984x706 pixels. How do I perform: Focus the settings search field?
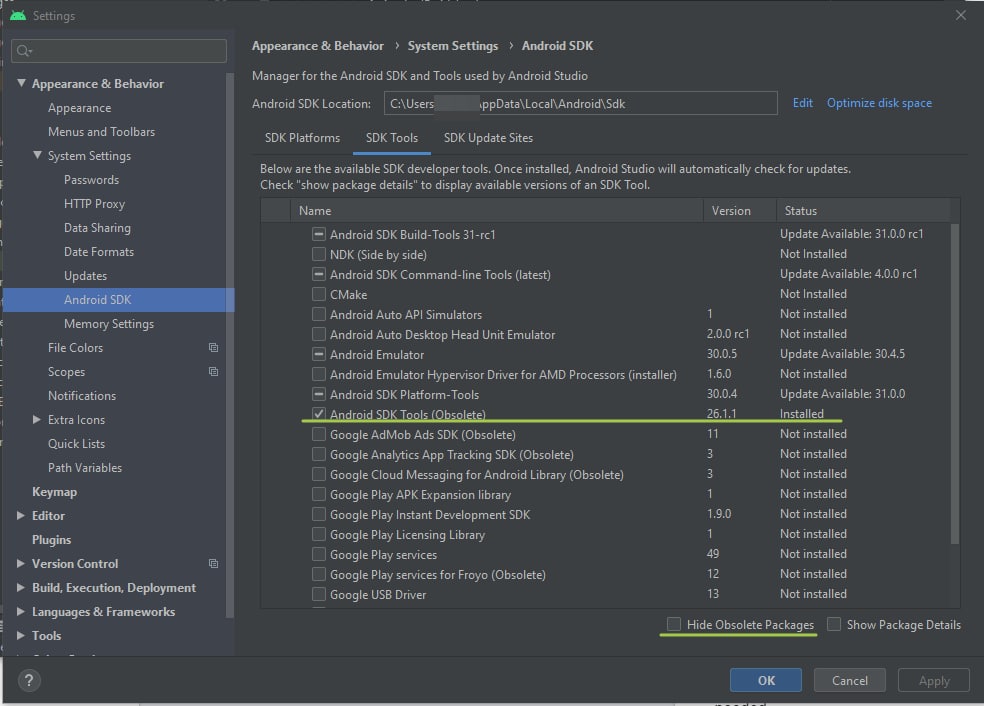(x=119, y=51)
